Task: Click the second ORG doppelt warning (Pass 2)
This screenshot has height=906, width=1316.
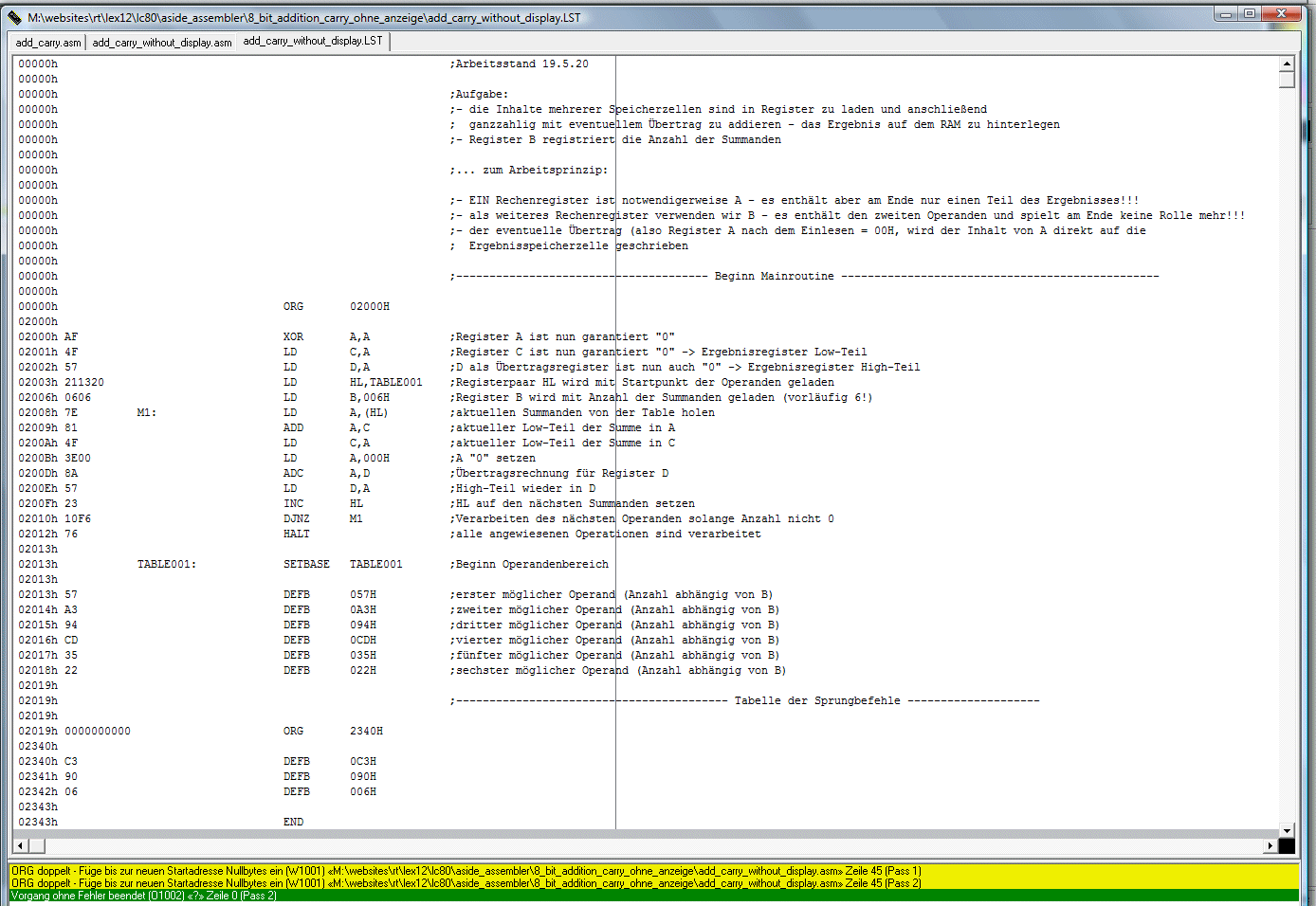Action: (x=466, y=883)
